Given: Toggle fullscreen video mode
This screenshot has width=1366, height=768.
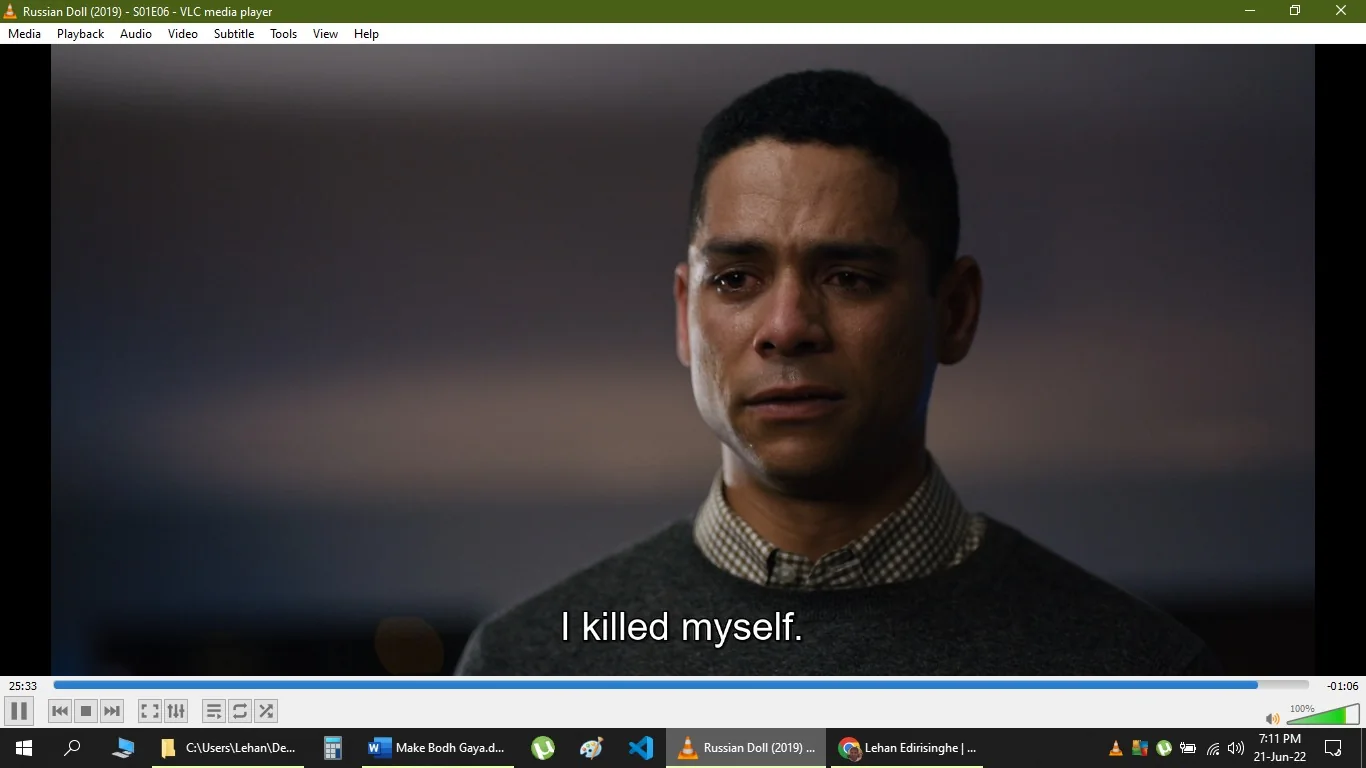Looking at the screenshot, I should pos(149,711).
